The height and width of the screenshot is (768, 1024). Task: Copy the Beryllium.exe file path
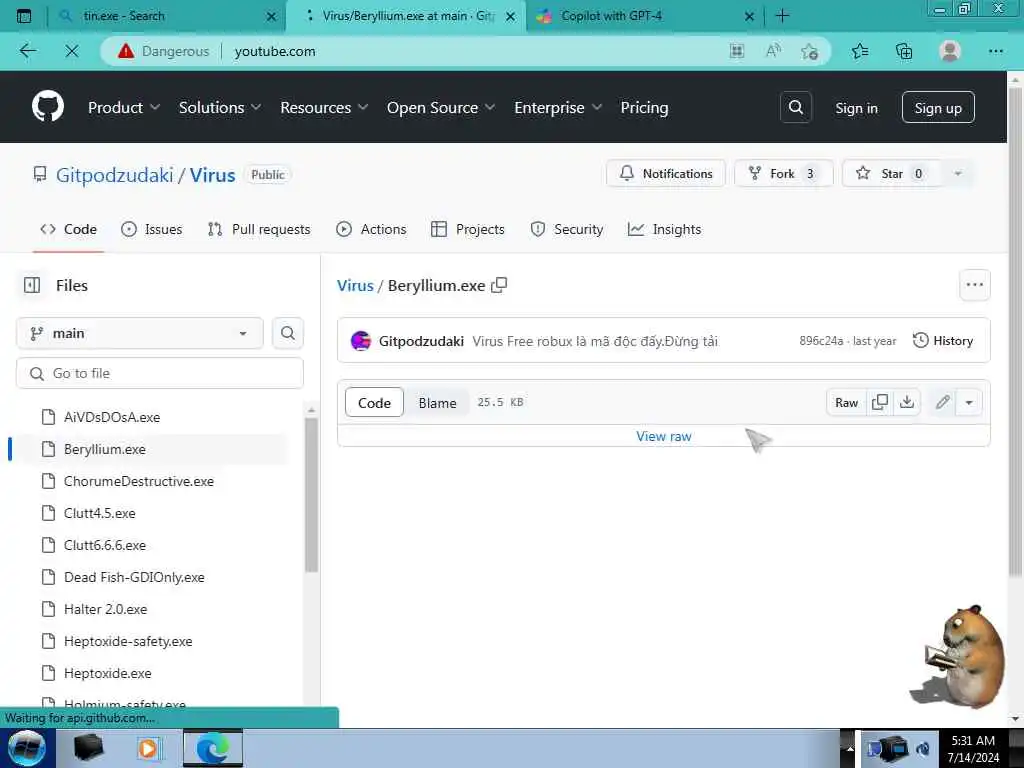pyautogui.click(x=500, y=285)
